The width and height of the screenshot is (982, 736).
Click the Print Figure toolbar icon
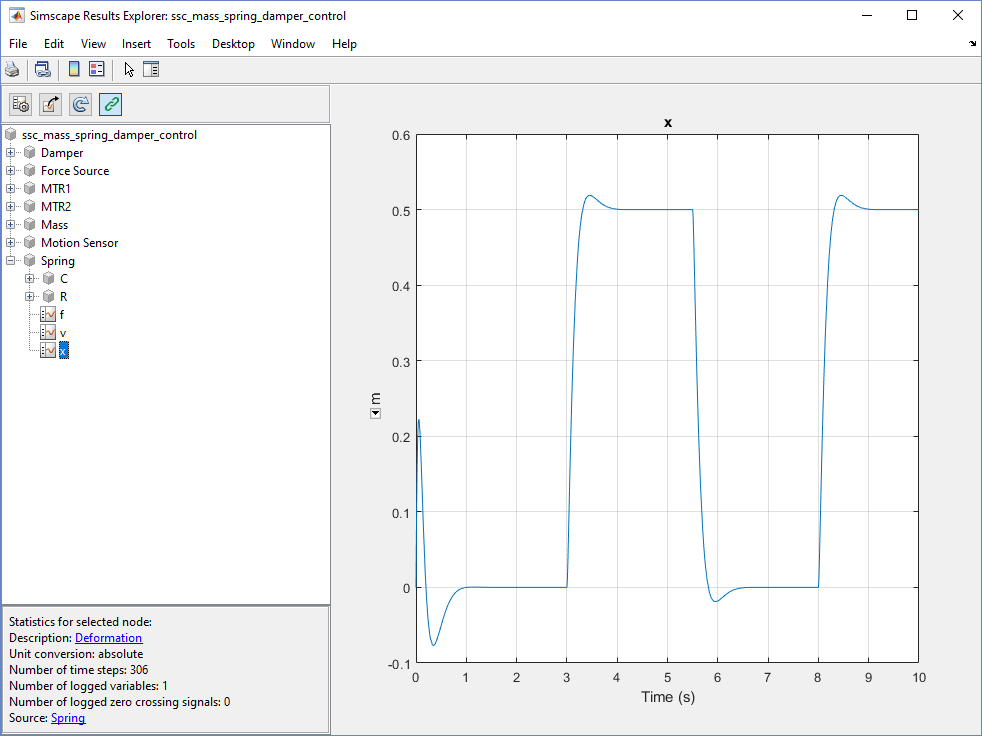click(12, 69)
